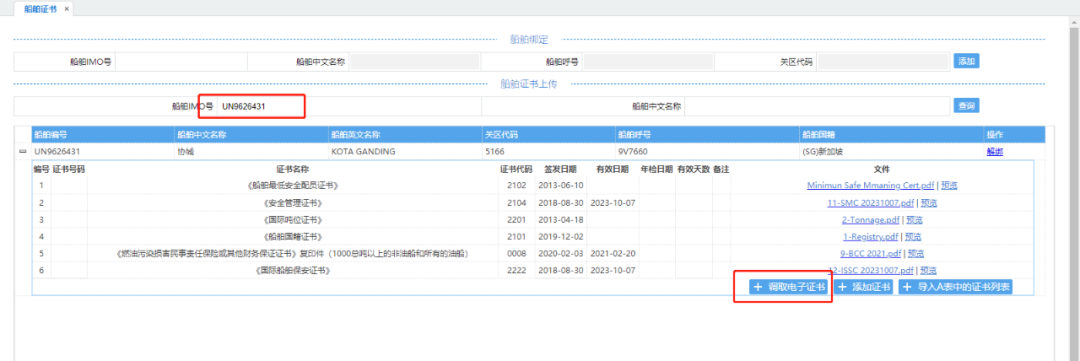The image size is (1080, 361).
Task: Collapse the UN9626431 ship row
Action: [23, 152]
